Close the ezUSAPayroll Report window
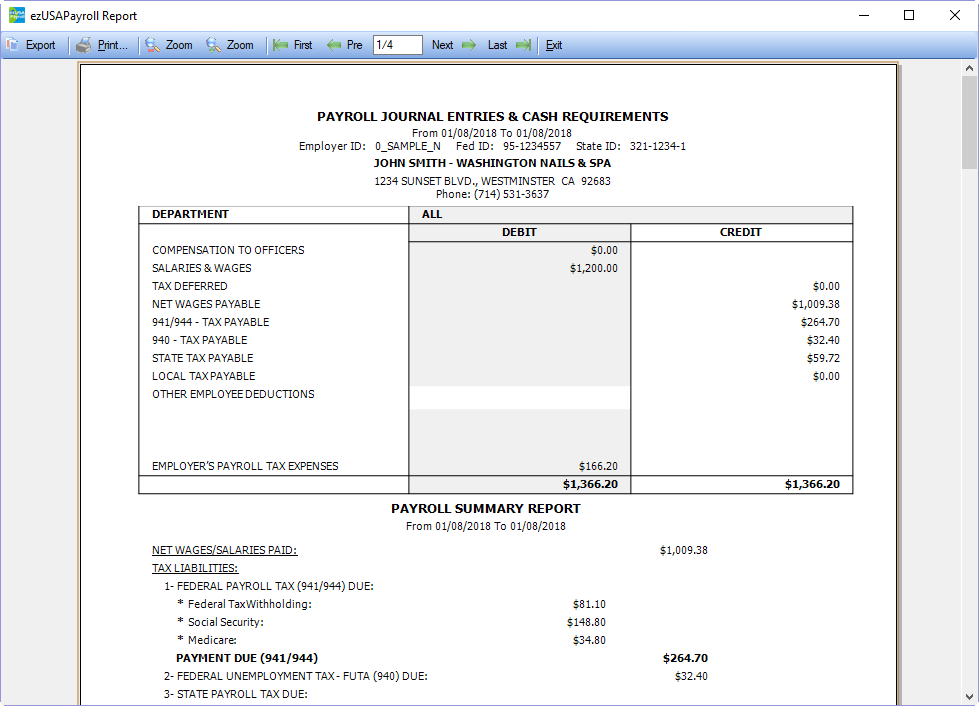The image size is (979, 706). point(955,16)
